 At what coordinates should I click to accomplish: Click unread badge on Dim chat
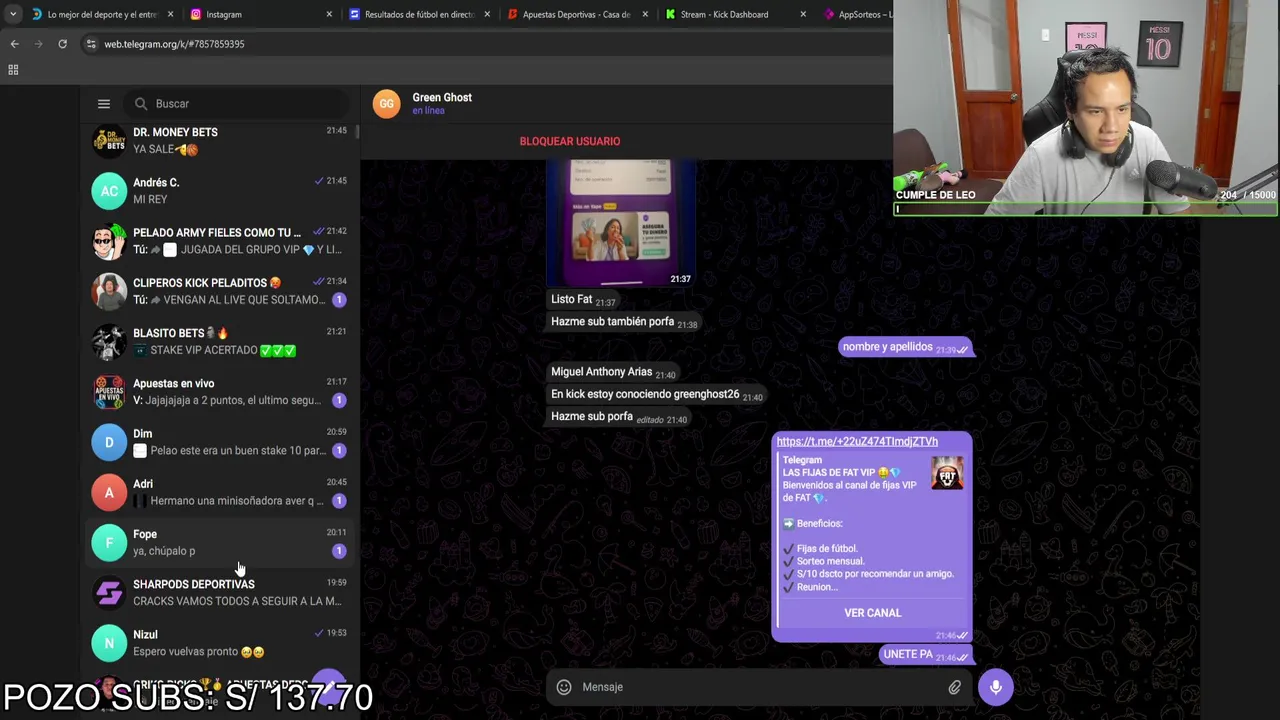click(x=339, y=450)
